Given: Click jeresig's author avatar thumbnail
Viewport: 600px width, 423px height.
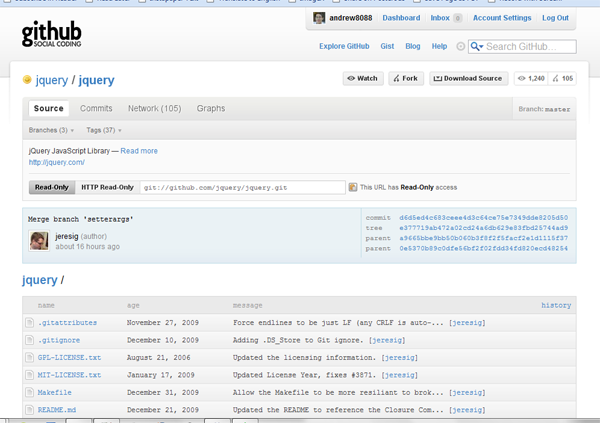Looking at the screenshot, I should pos(39,241).
